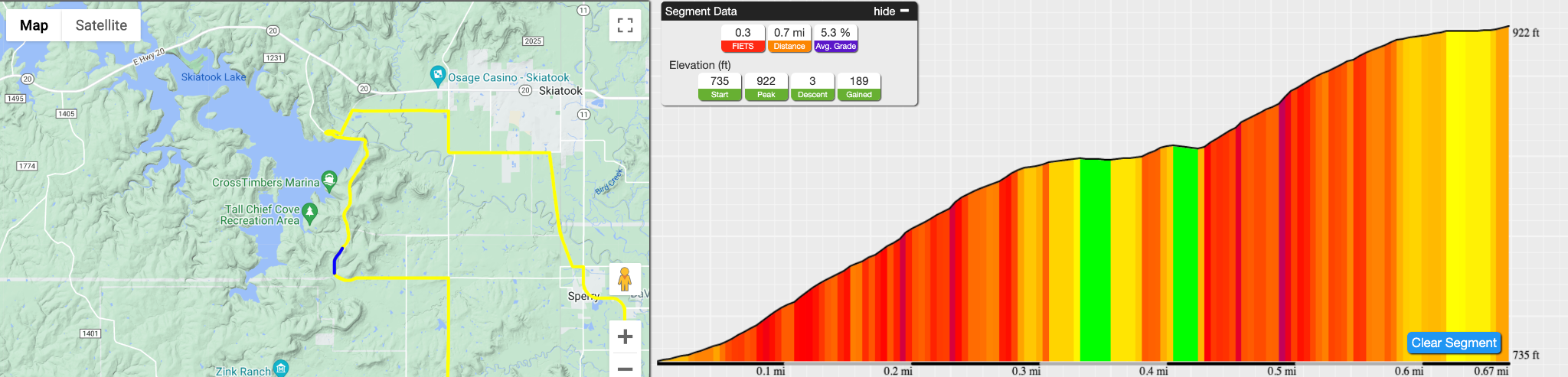1568x377 pixels.
Task: Open Street View pegman icon
Action: click(625, 279)
